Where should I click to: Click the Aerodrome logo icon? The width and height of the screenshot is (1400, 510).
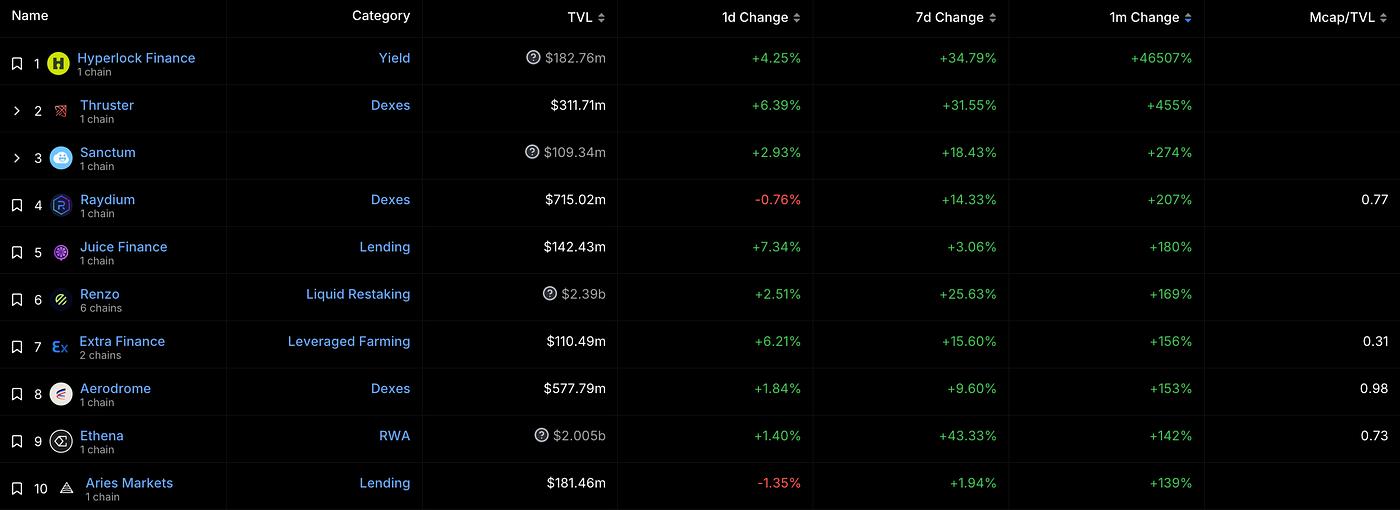61,394
